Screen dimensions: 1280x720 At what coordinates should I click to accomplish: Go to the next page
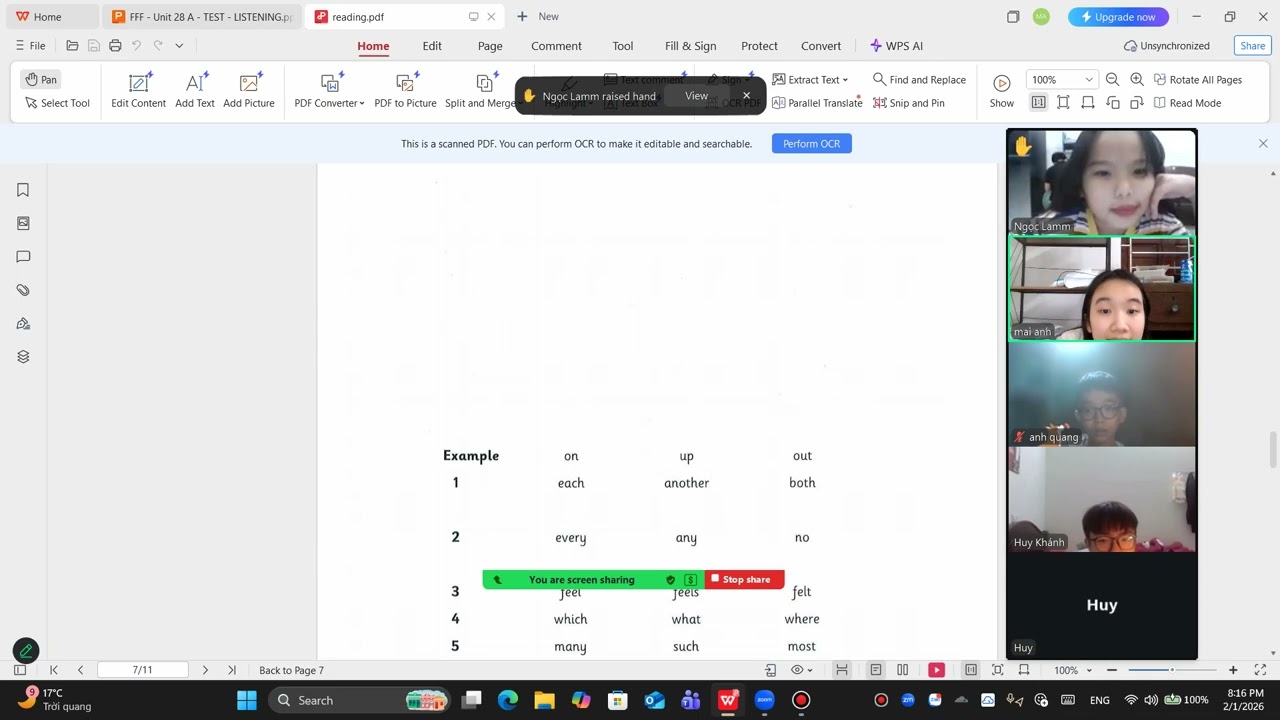pos(205,670)
